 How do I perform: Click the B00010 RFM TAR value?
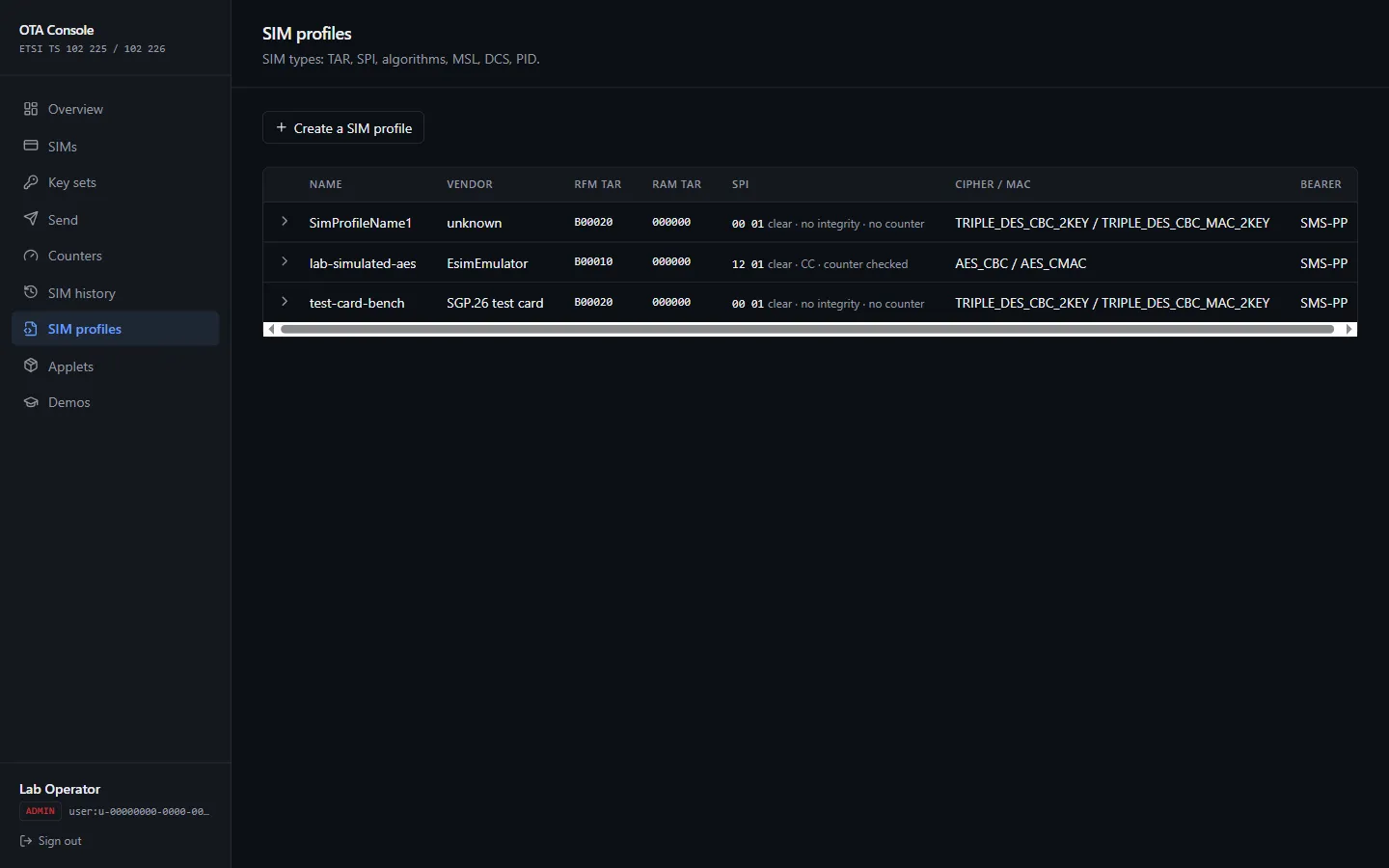(593, 262)
